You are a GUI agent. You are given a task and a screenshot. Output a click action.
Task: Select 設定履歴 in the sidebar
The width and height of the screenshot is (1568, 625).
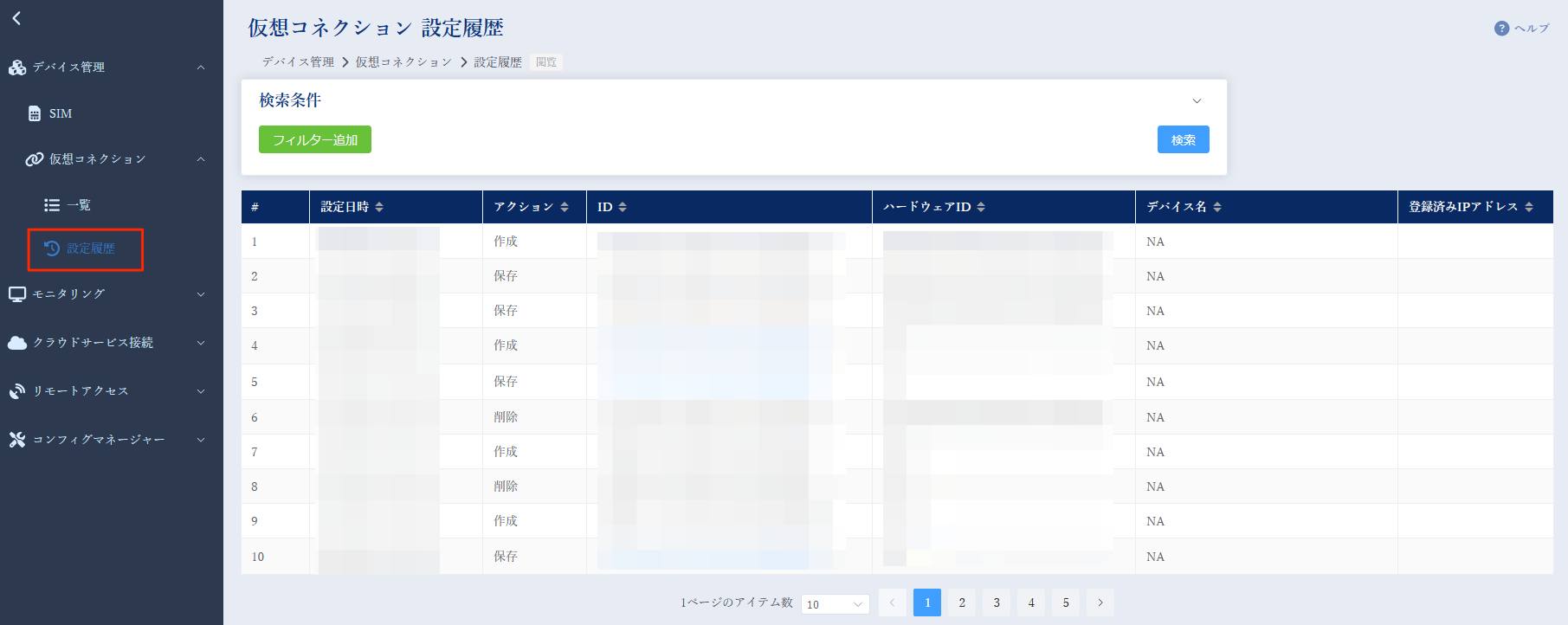pos(90,248)
